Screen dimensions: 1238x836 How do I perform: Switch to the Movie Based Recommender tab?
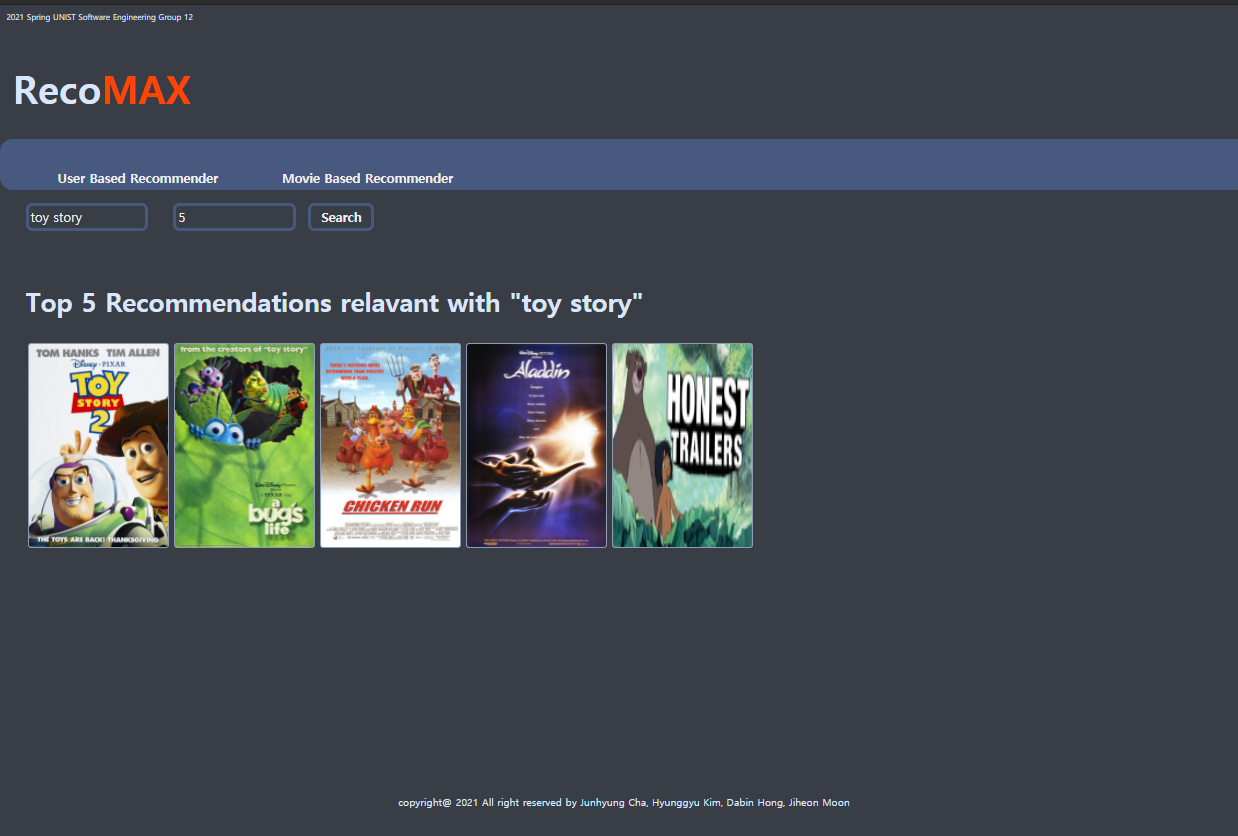pos(367,178)
